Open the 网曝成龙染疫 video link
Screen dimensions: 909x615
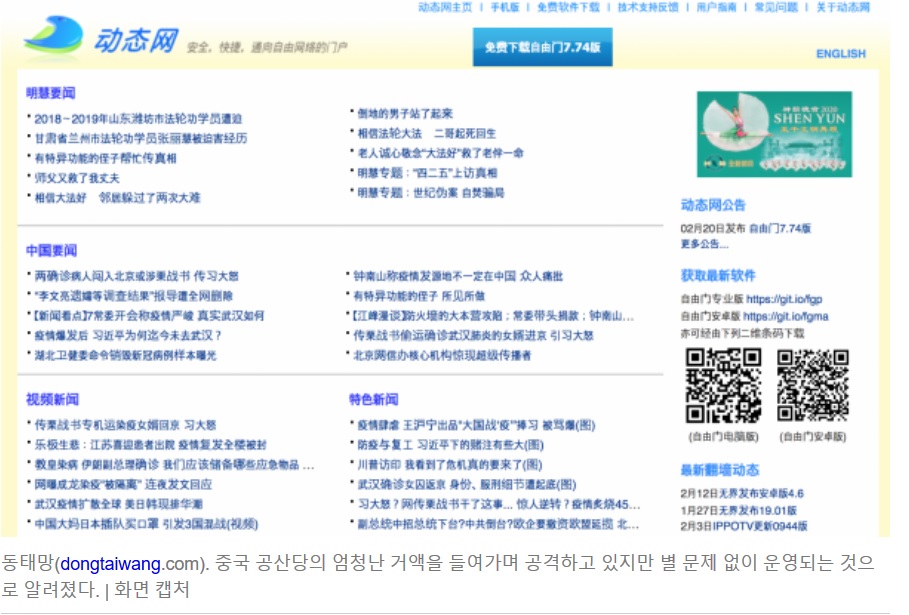pyautogui.click(x=123, y=484)
